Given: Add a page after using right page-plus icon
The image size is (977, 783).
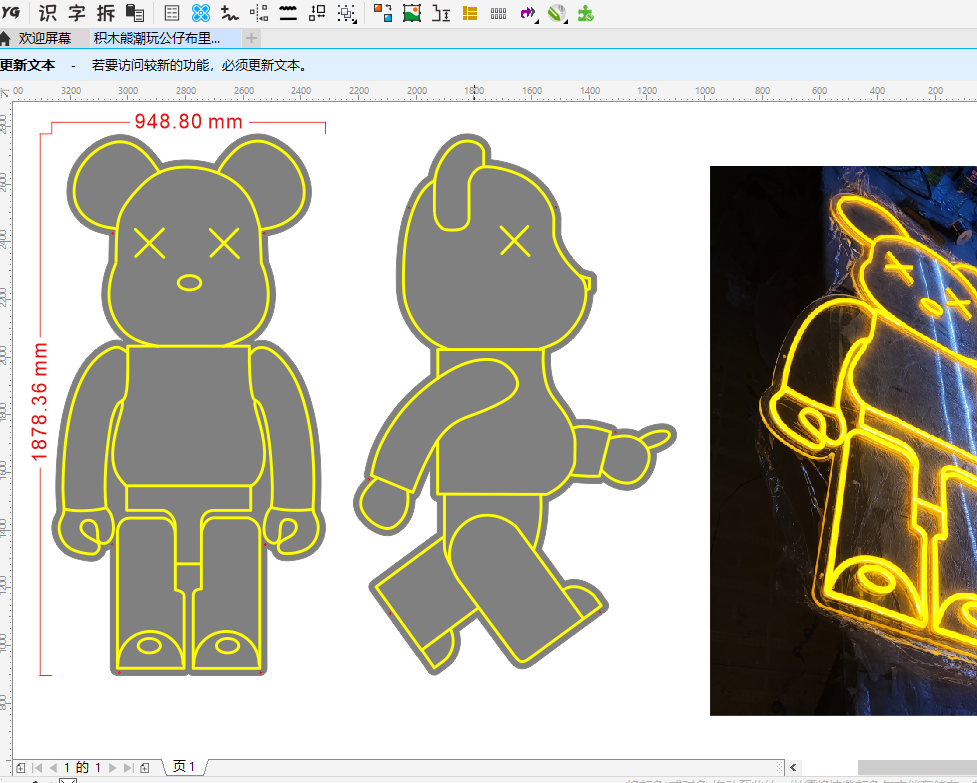Looking at the screenshot, I should pos(145,768).
